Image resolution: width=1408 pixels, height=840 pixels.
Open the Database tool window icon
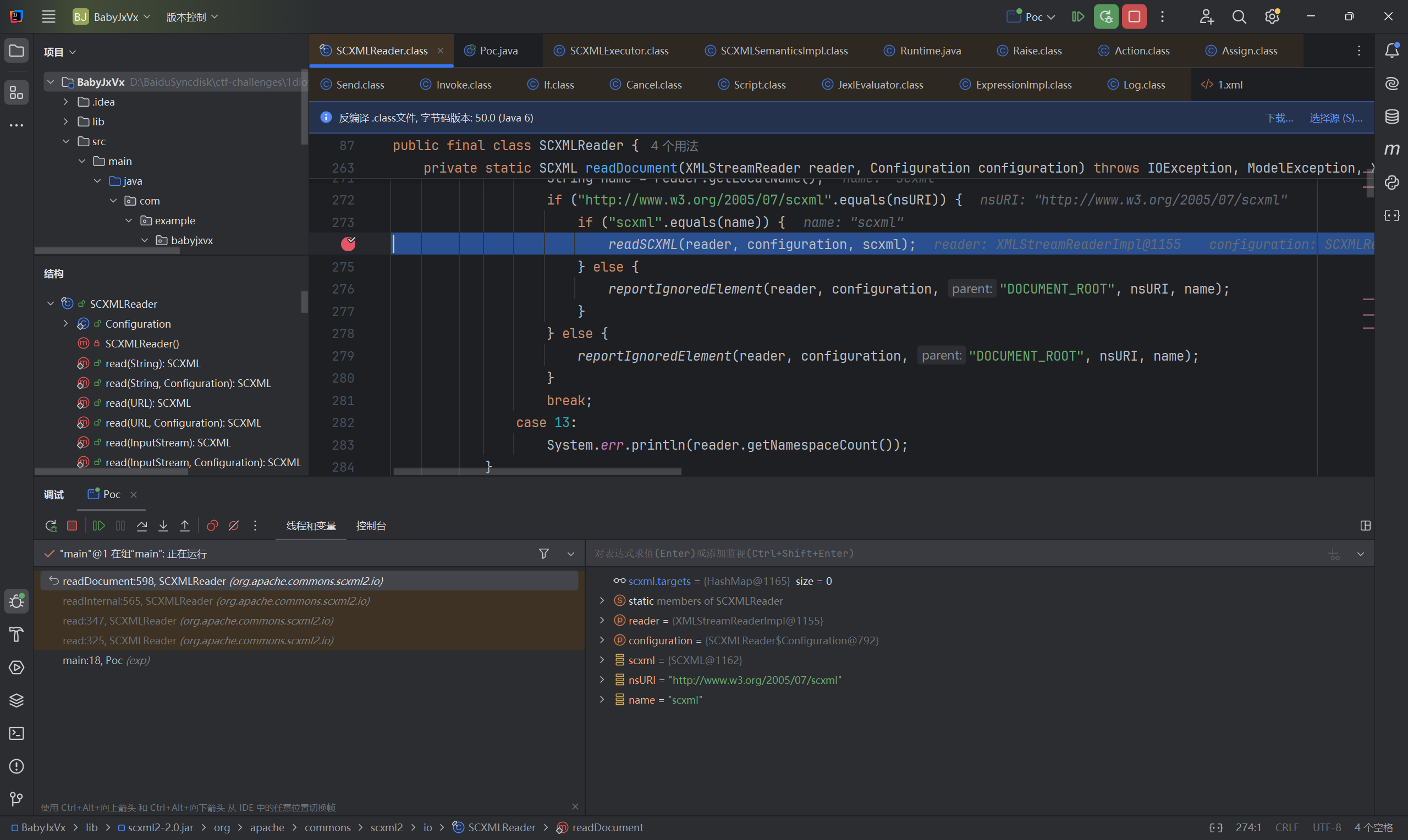point(1391,117)
